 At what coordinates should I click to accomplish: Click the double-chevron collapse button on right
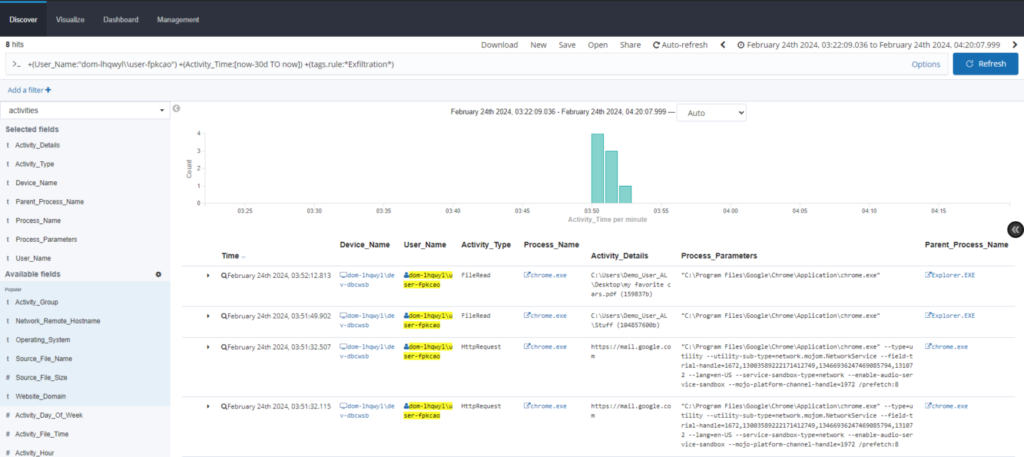click(1015, 229)
